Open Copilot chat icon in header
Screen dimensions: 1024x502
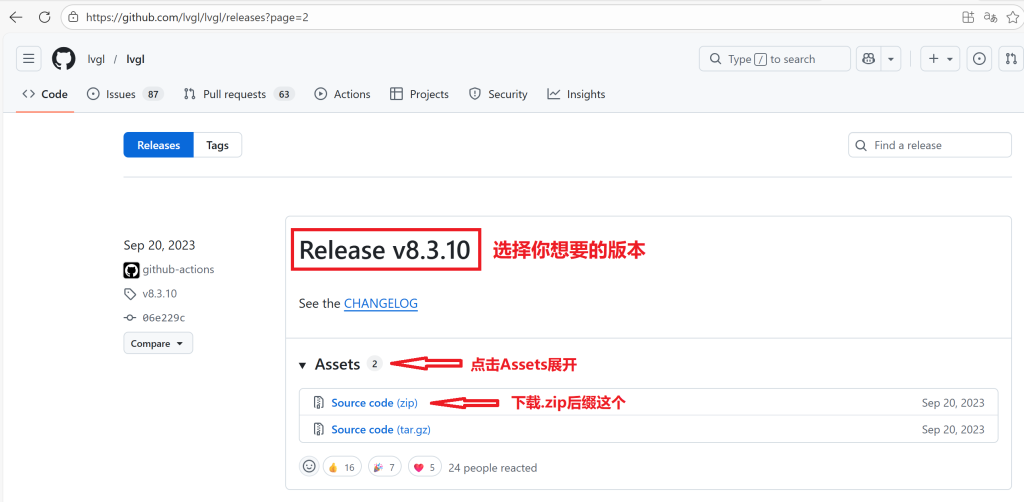[x=868, y=59]
